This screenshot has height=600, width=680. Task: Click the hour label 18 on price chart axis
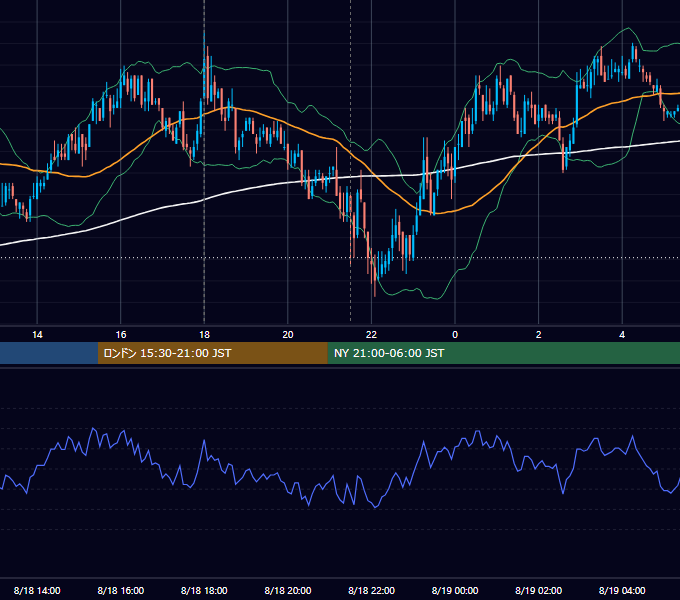pos(204,335)
